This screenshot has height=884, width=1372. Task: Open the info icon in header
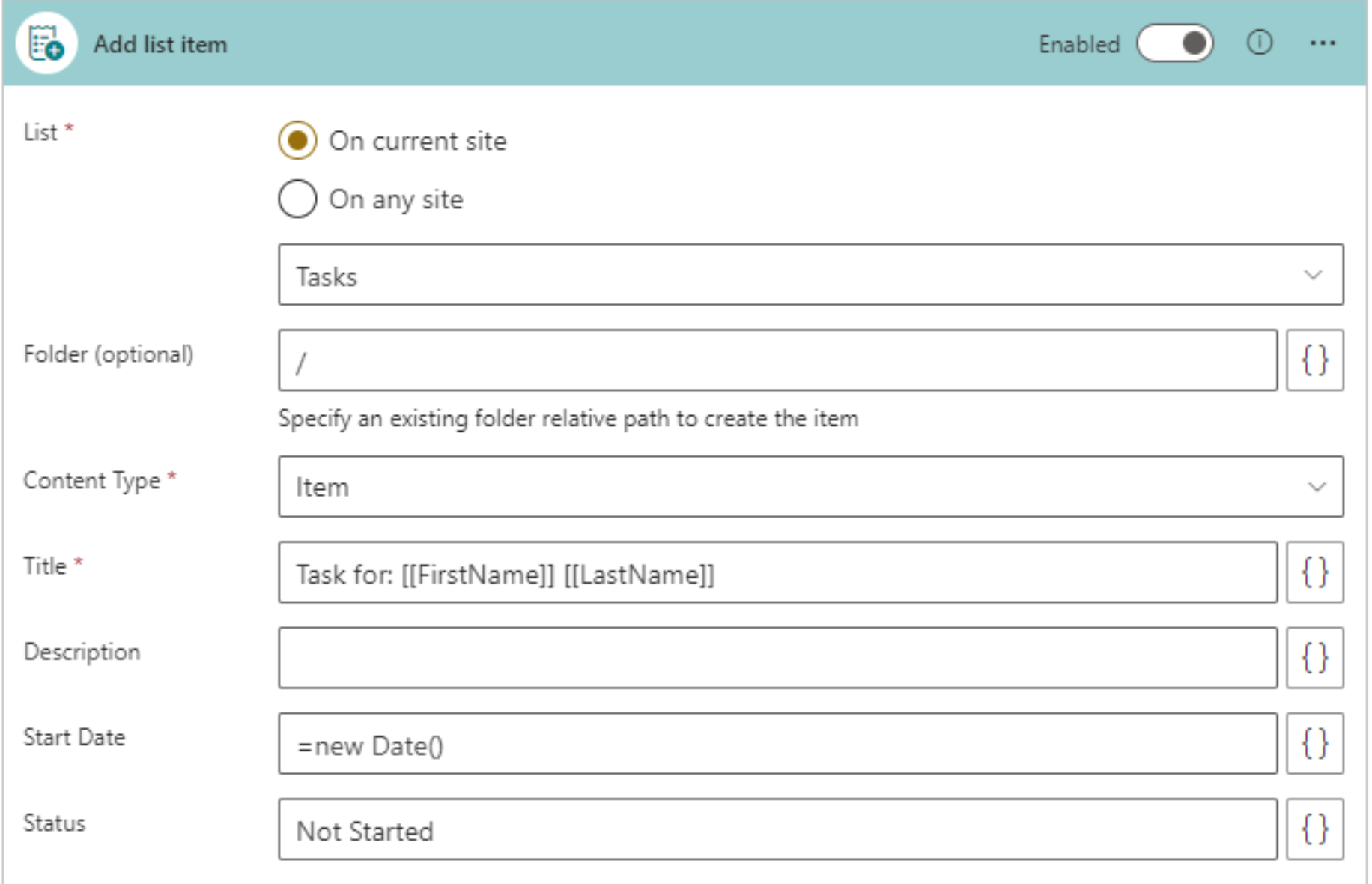pyautogui.click(x=1259, y=43)
